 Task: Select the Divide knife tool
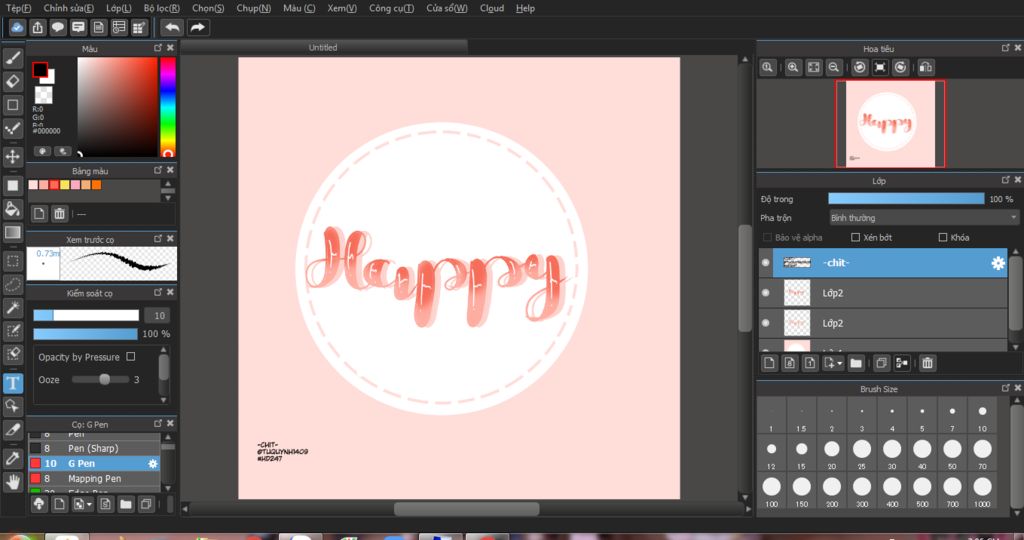point(12,430)
